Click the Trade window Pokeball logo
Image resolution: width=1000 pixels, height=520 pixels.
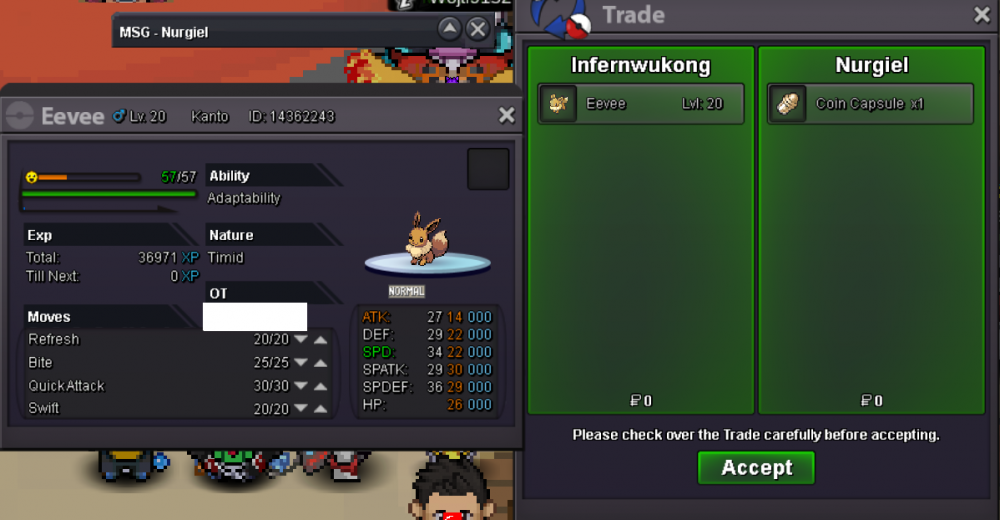point(560,18)
